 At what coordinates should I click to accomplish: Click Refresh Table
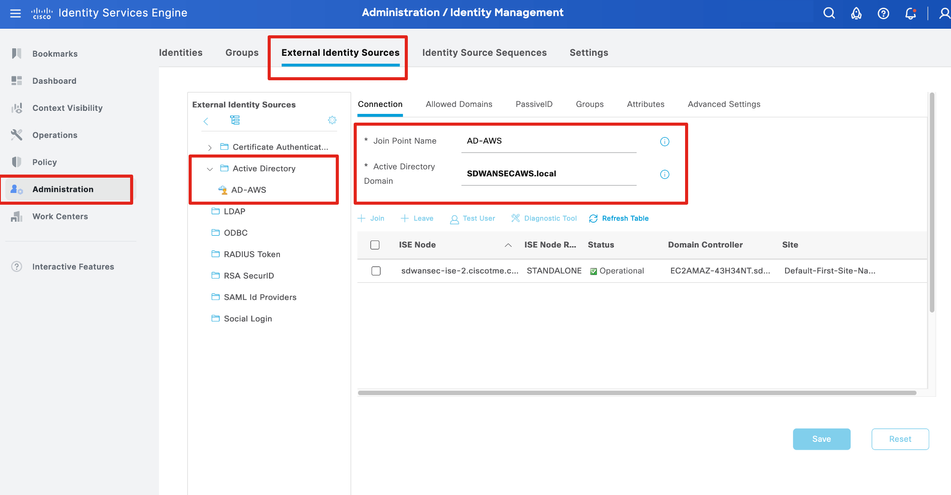(x=619, y=218)
